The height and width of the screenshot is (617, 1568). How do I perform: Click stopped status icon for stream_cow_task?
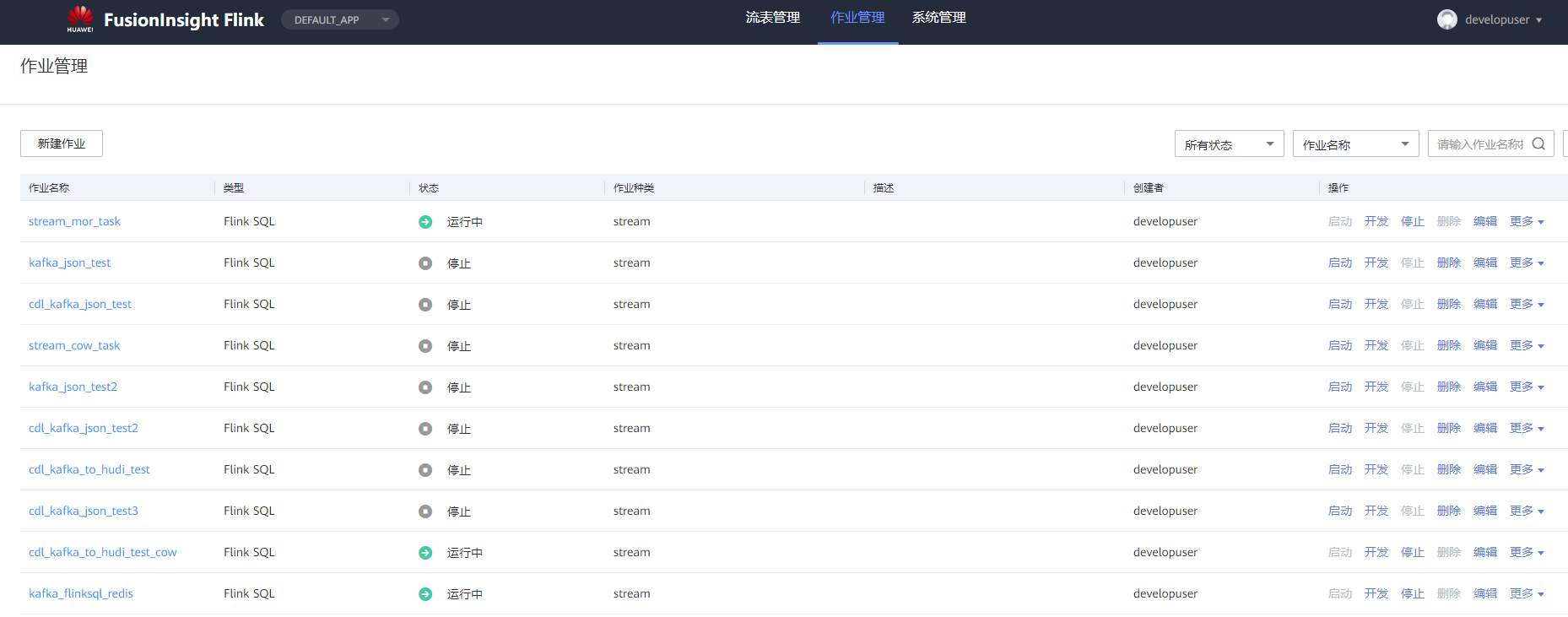425,346
